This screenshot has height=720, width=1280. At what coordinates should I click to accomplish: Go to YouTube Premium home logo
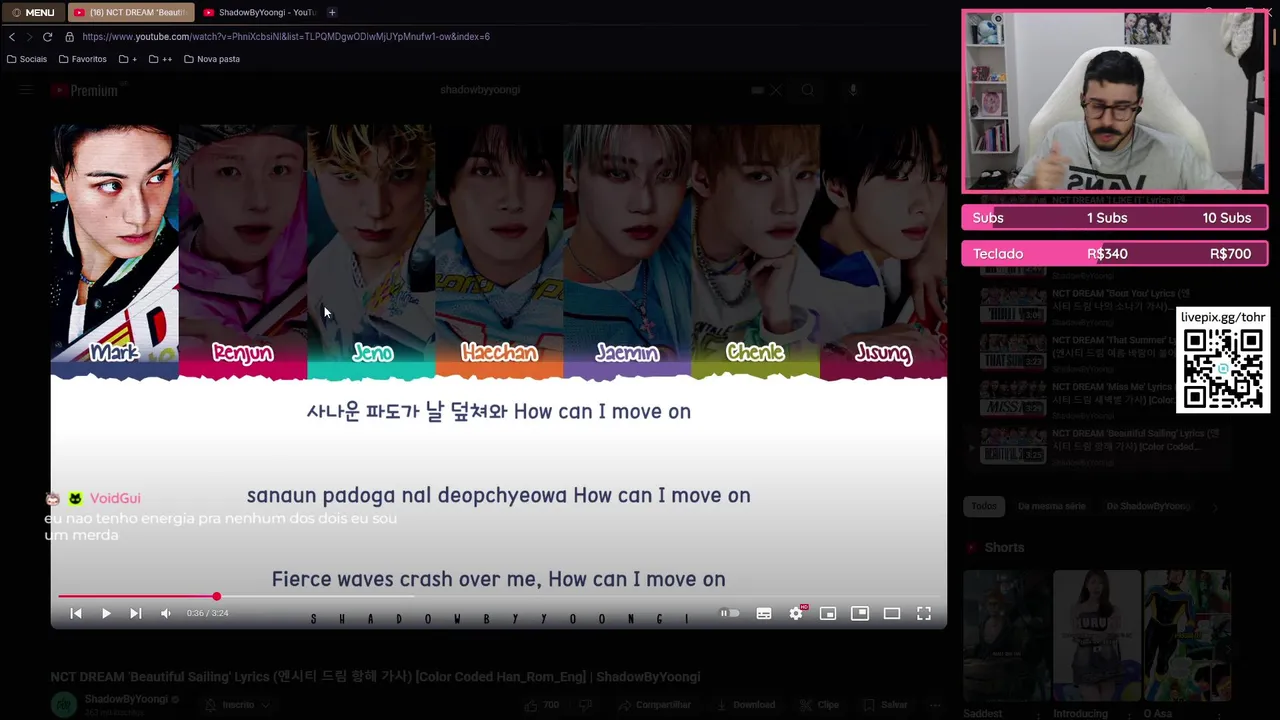point(85,90)
